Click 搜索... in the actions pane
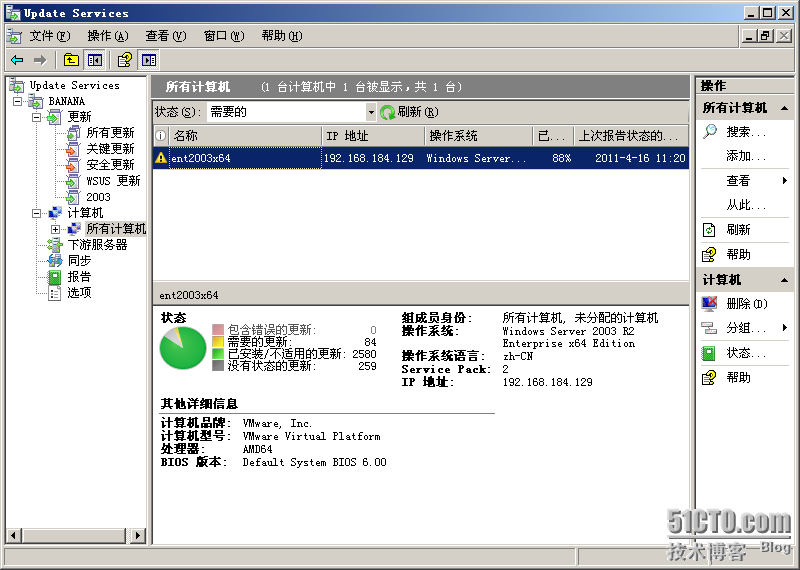800x570 pixels. point(746,132)
